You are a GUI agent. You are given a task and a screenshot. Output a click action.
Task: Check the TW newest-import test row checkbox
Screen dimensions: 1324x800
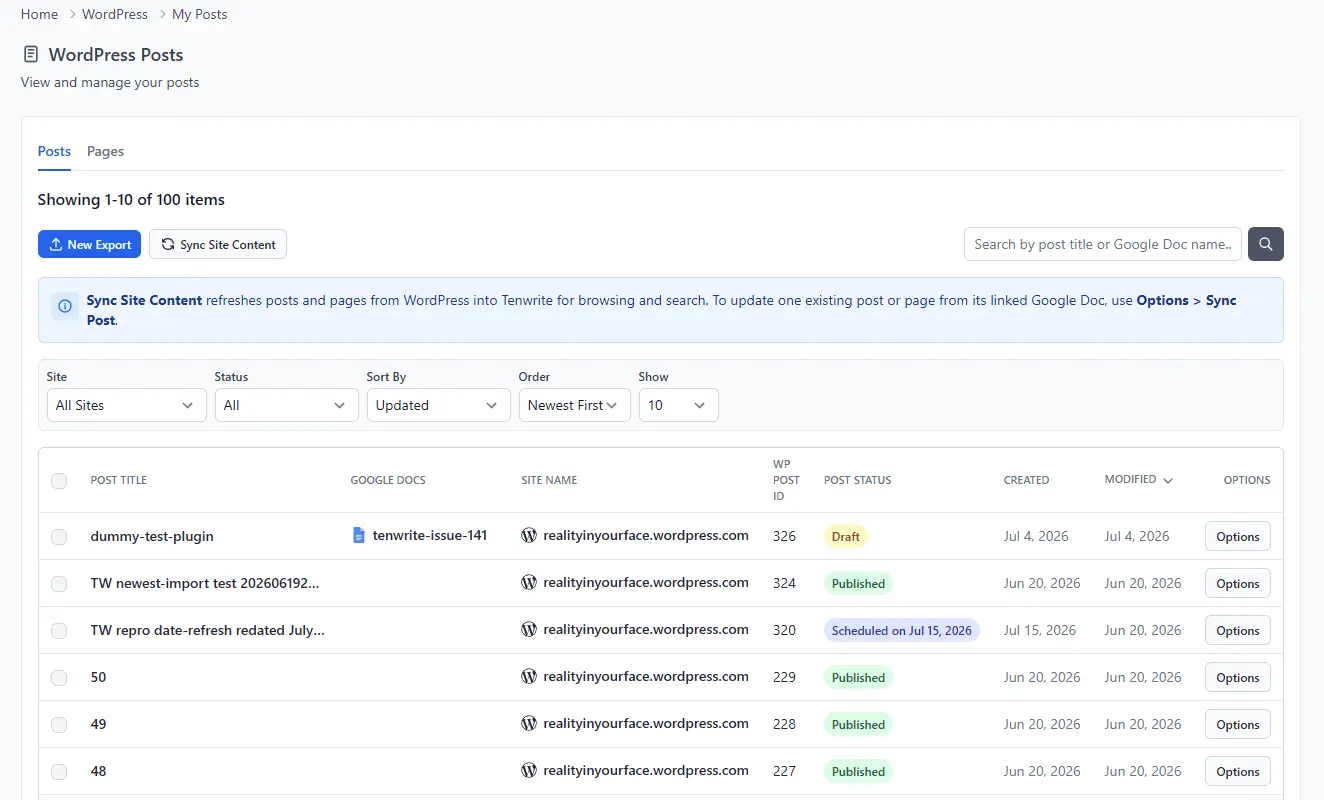59,584
